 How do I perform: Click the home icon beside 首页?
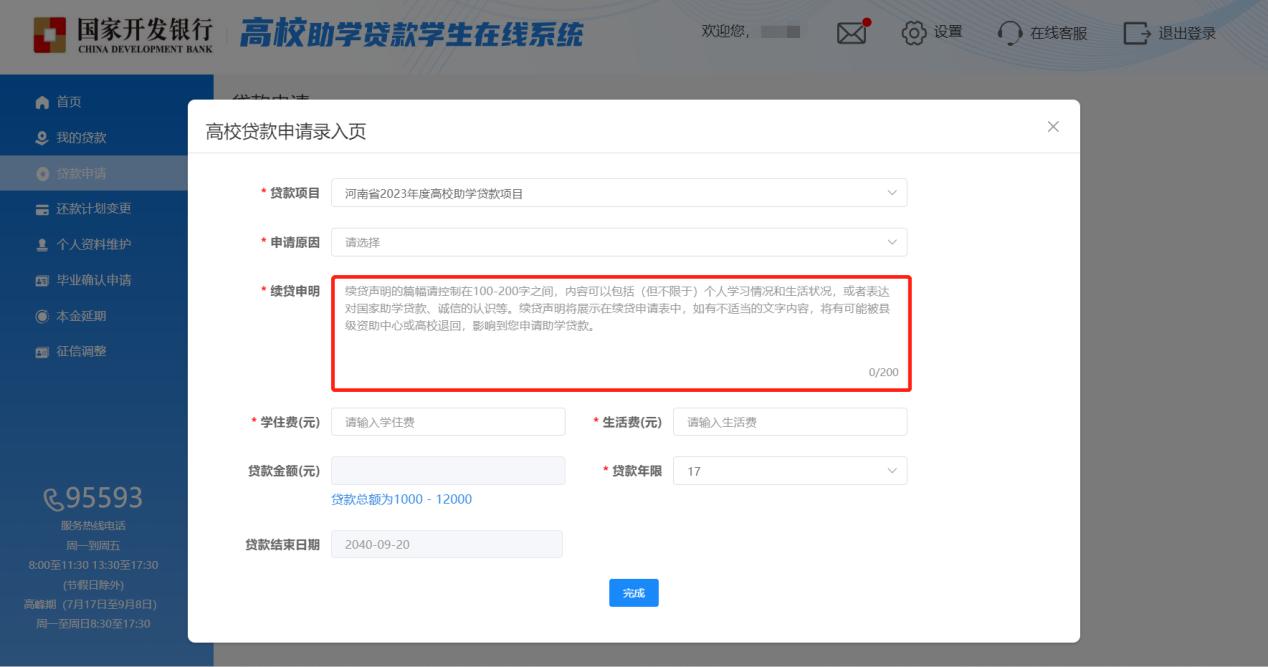point(41,102)
